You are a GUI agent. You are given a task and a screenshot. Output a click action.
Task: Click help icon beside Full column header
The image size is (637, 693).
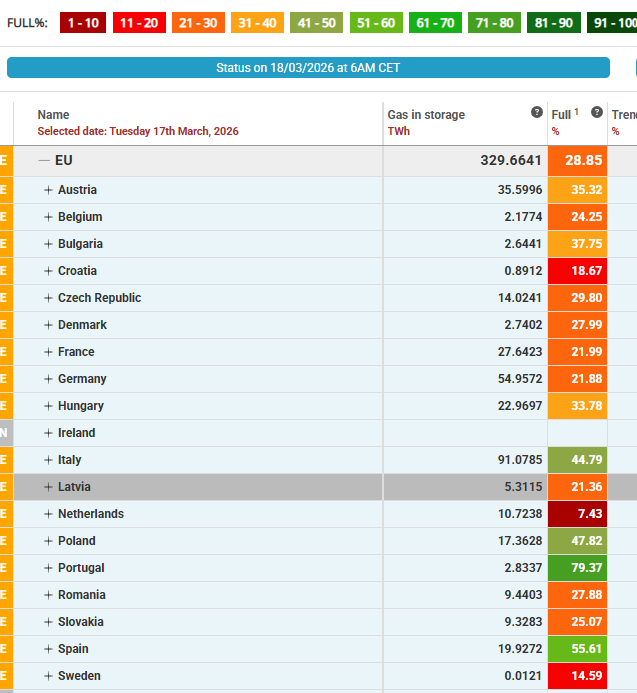coord(597,113)
